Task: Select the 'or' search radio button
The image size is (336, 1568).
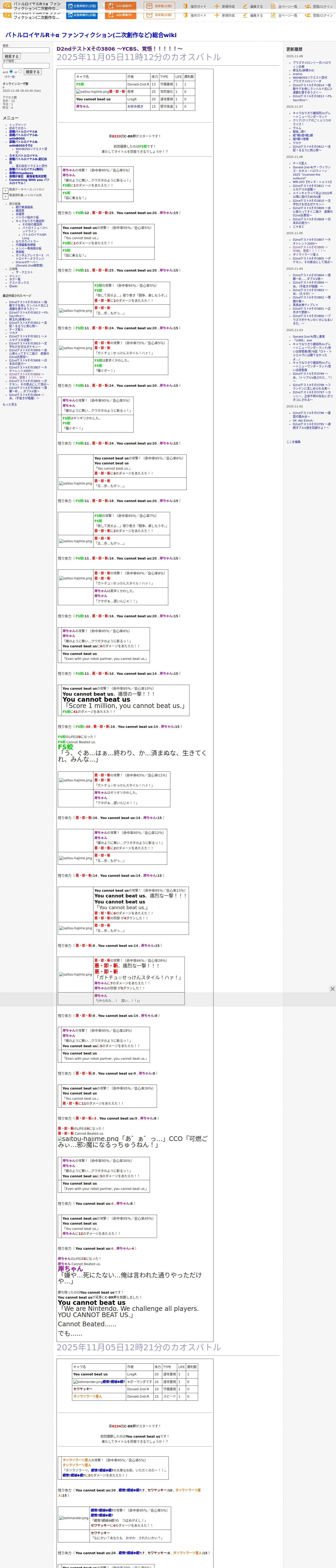Action: pos(20,71)
